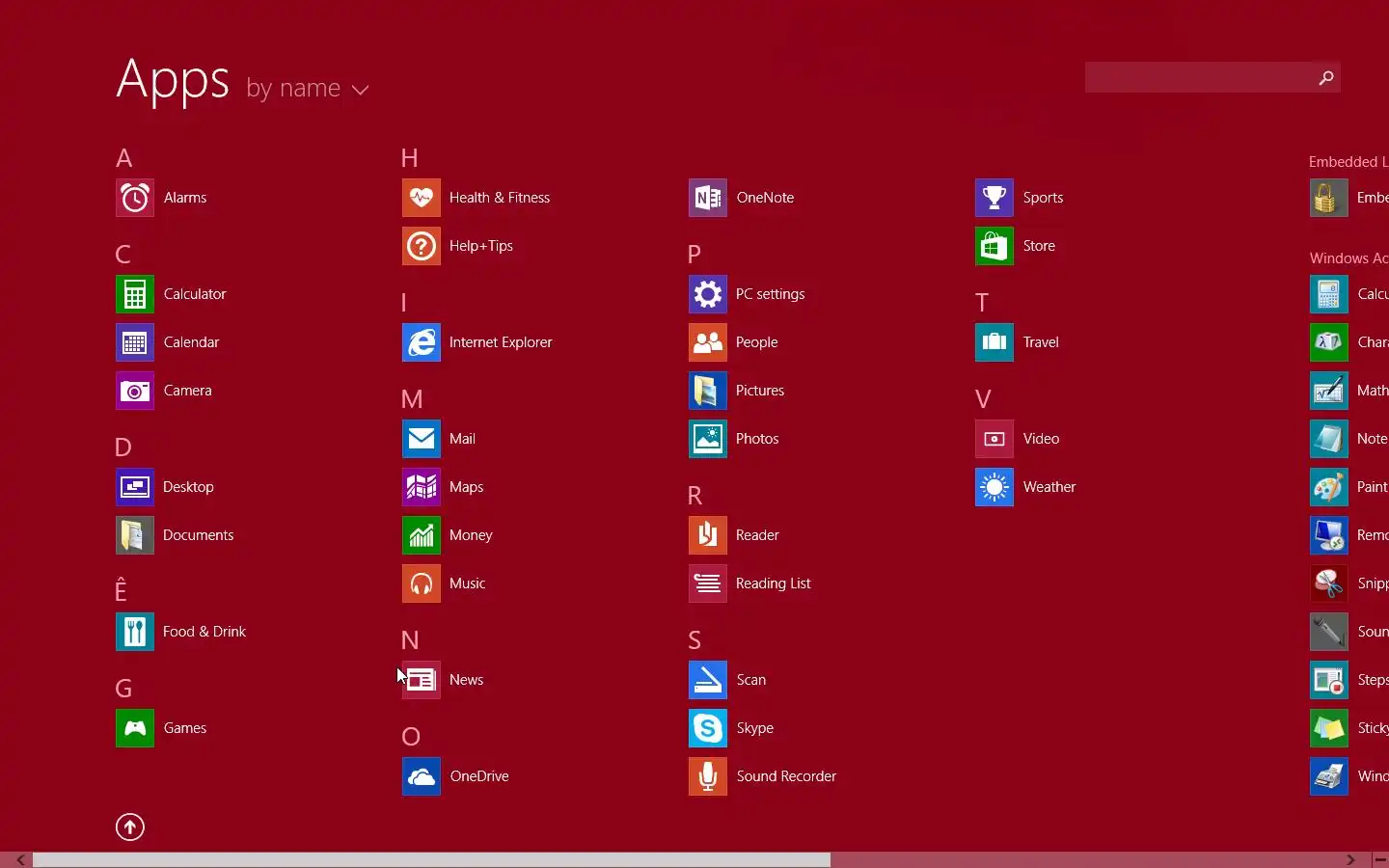Launch the Sound Recorder icon
The height and width of the screenshot is (868, 1389).
pyautogui.click(x=708, y=776)
